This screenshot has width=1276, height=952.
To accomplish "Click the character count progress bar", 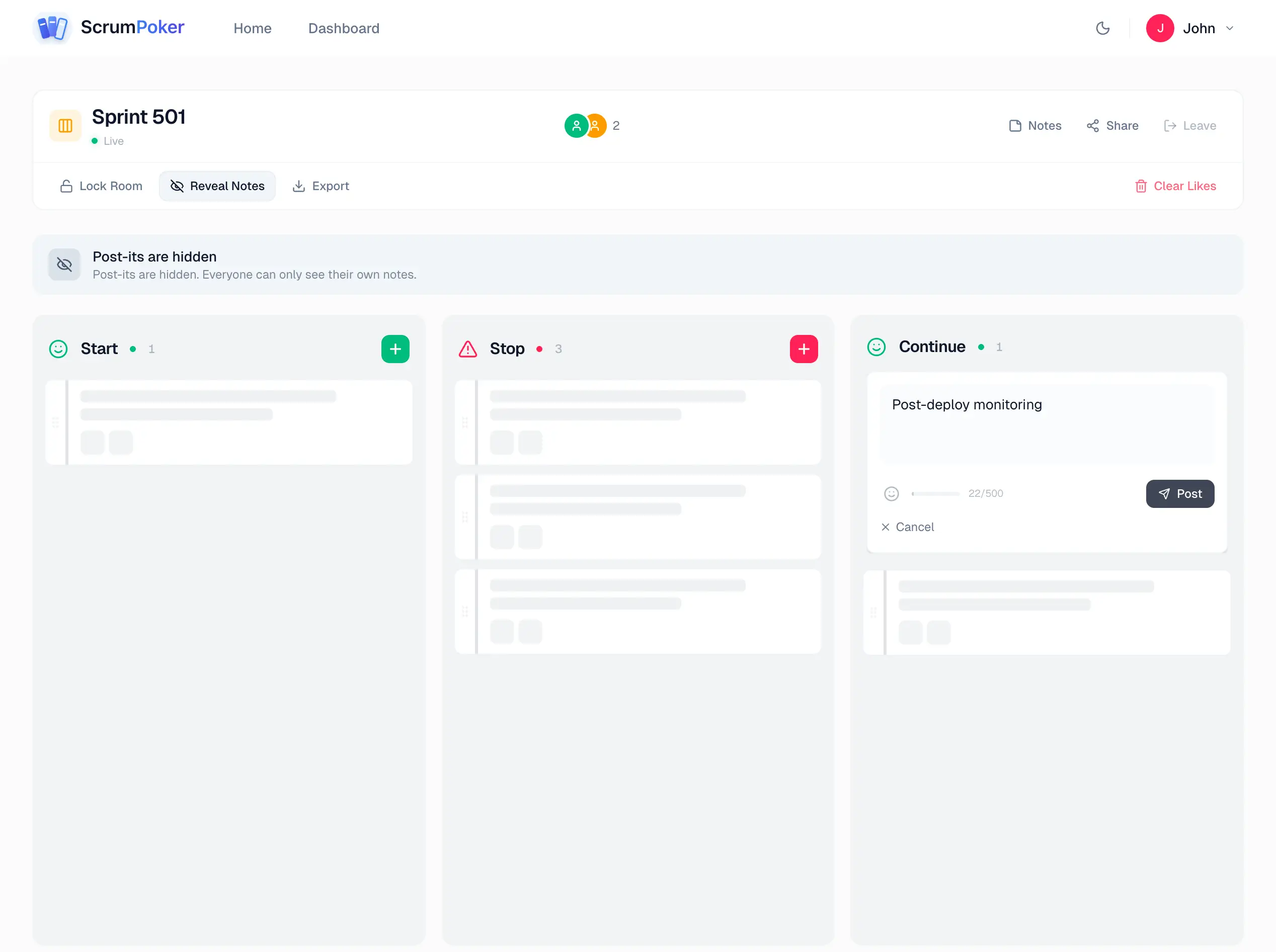I will point(935,493).
